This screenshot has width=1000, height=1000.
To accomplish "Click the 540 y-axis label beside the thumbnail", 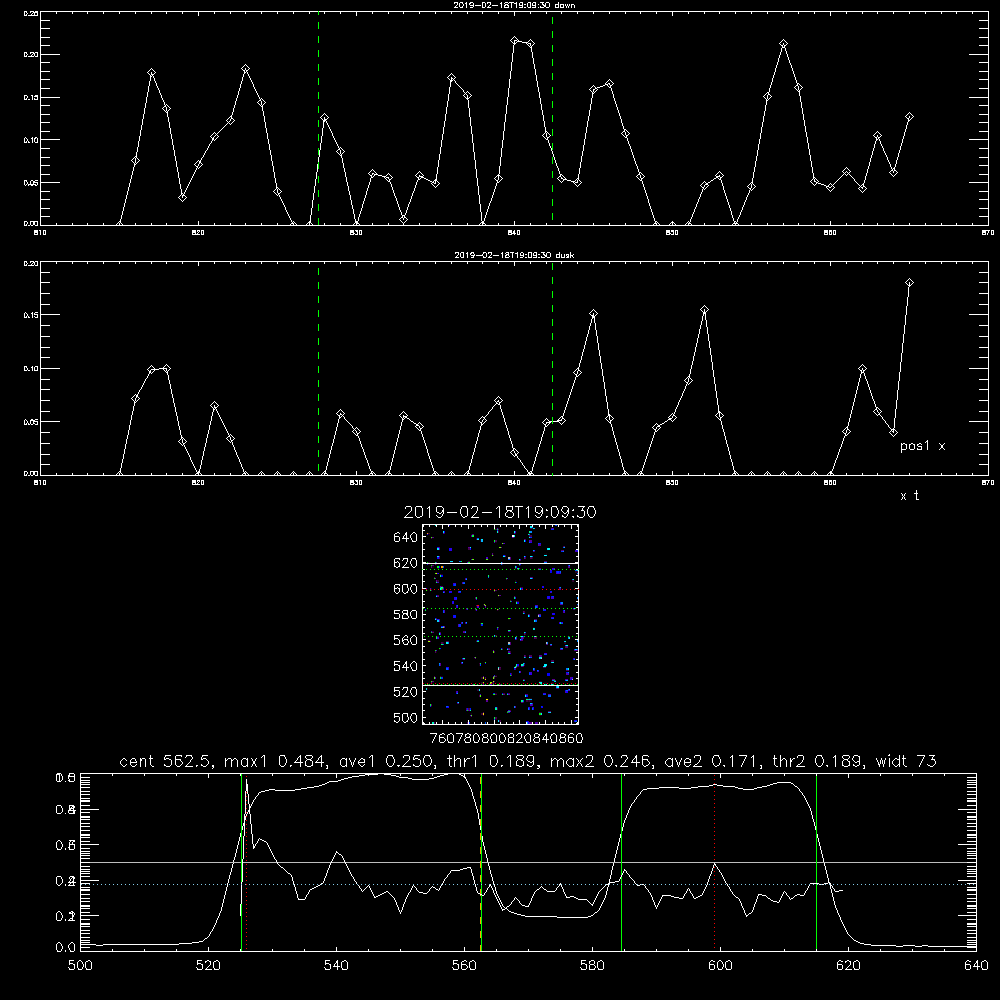I will tap(406, 666).
